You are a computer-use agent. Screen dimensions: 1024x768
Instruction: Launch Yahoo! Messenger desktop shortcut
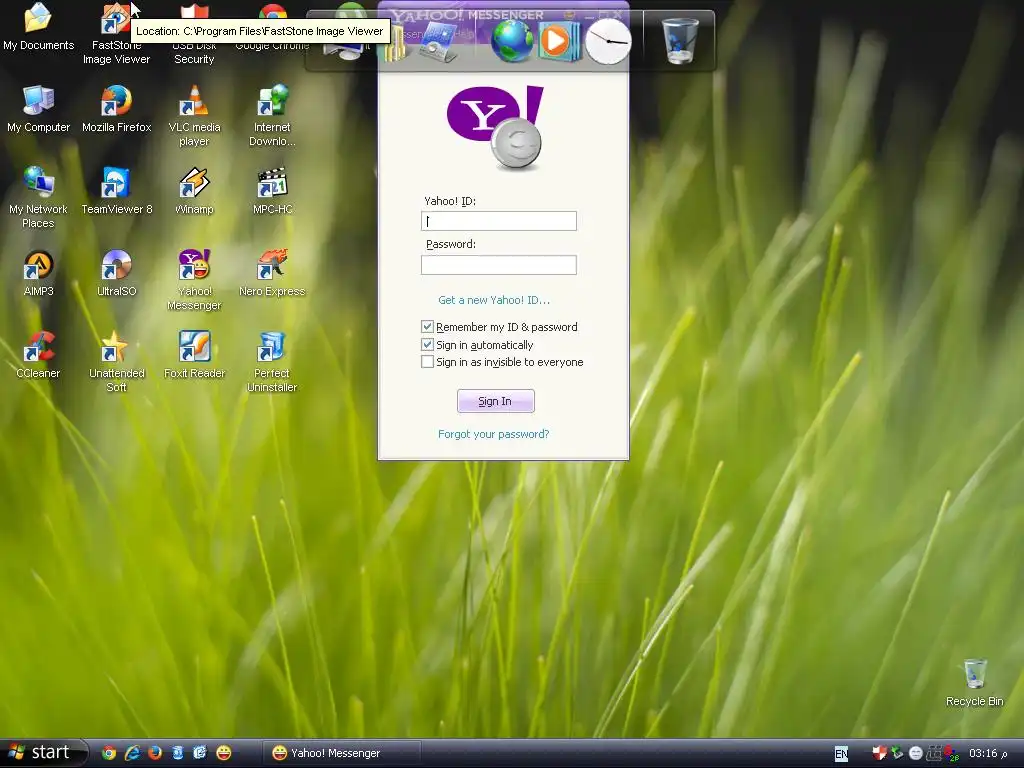pyautogui.click(x=194, y=280)
